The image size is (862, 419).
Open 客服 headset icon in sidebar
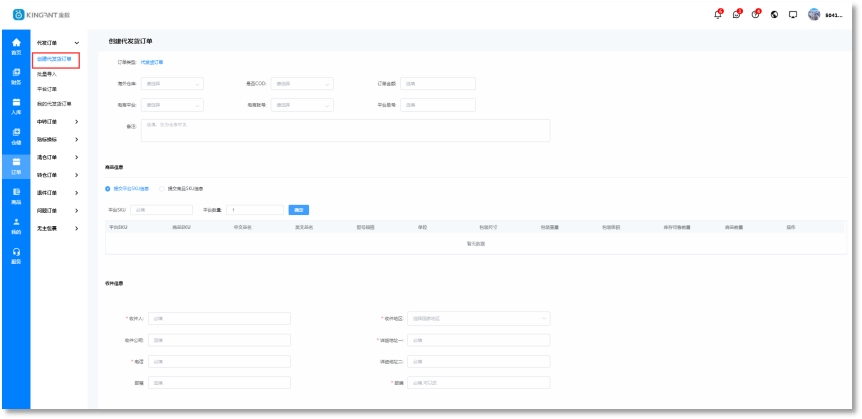click(16, 255)
